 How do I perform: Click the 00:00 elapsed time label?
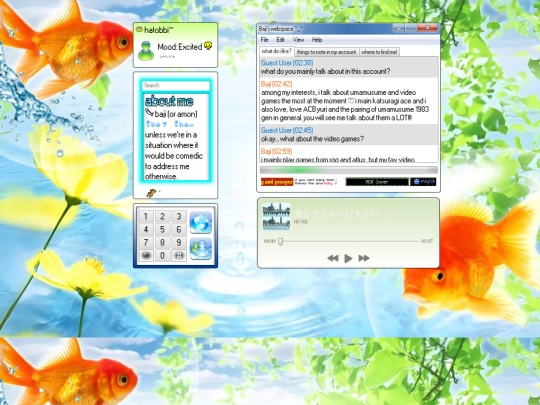click(x=270, y=241)
